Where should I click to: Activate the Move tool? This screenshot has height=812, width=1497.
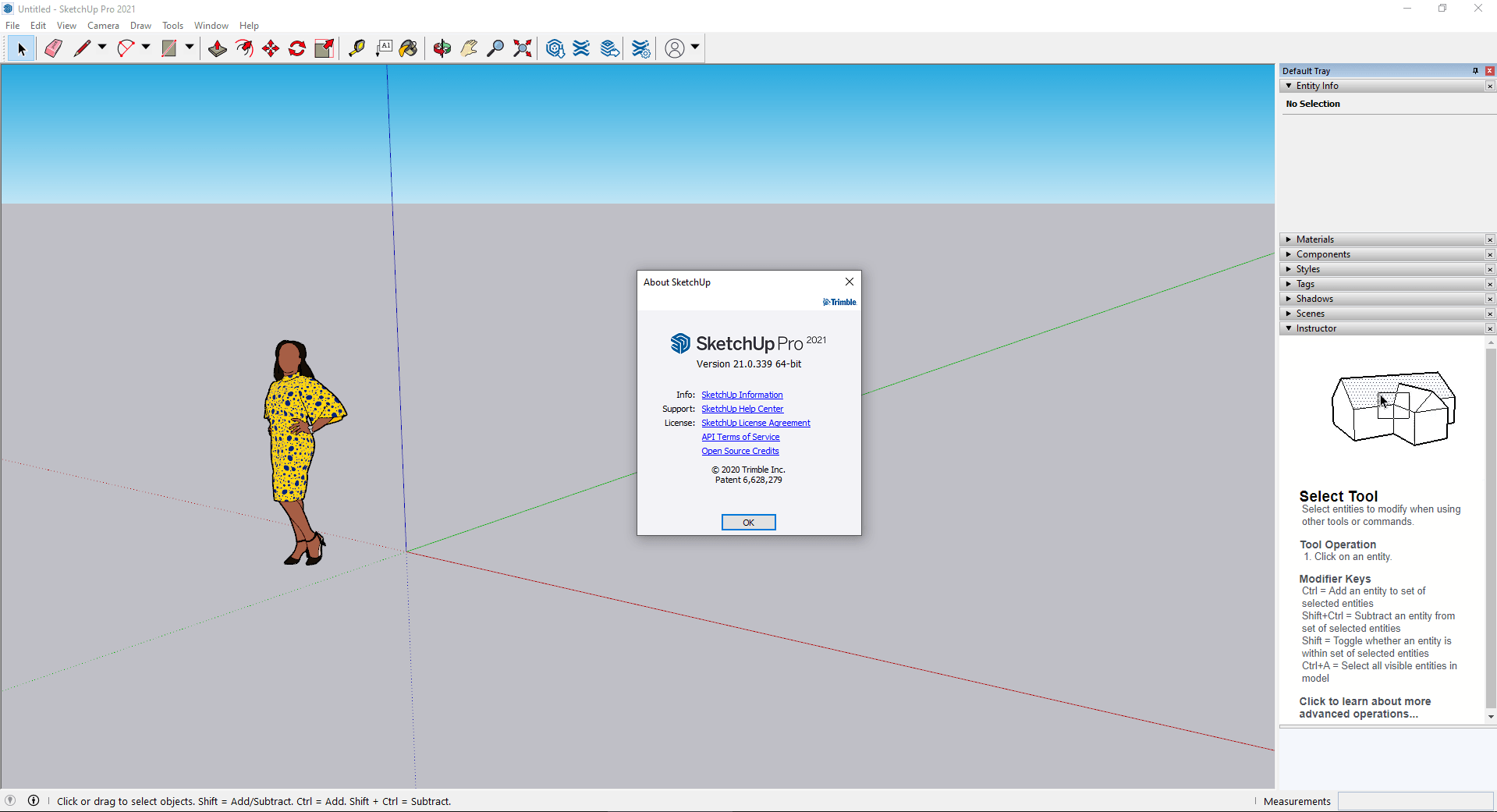click(271, 48)
